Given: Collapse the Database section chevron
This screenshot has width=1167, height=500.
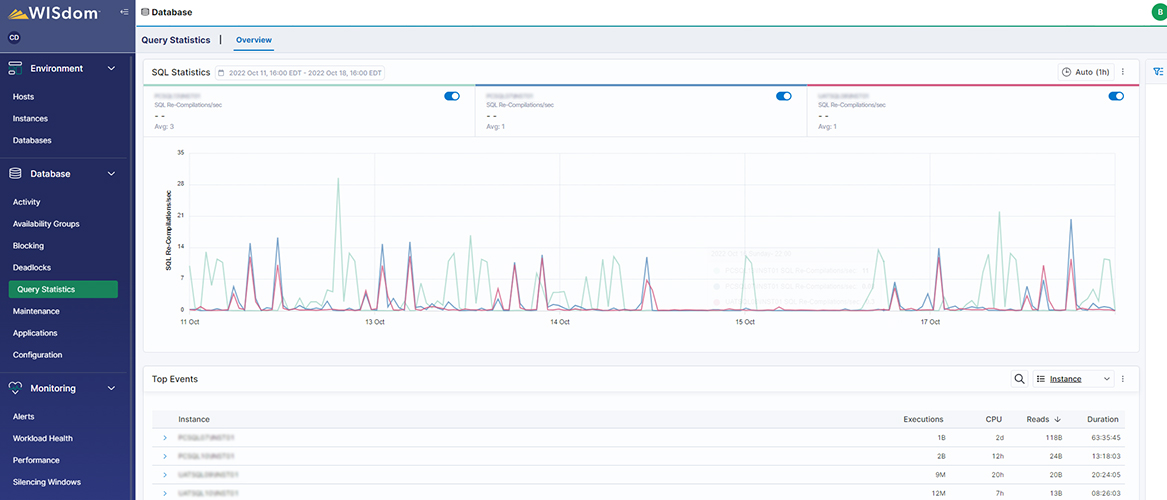Looking at the screenshot, I should 112,173.
